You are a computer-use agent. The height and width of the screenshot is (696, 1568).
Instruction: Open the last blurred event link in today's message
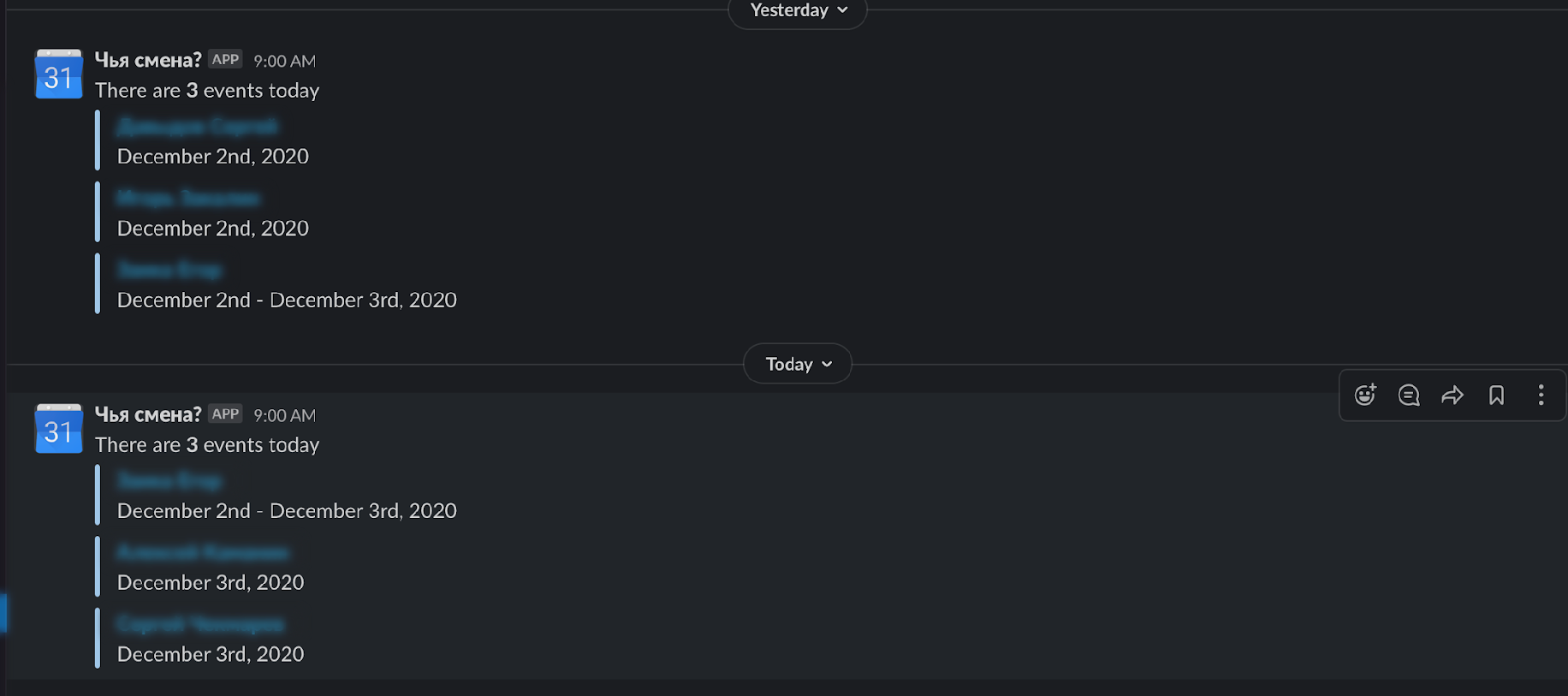200,624
